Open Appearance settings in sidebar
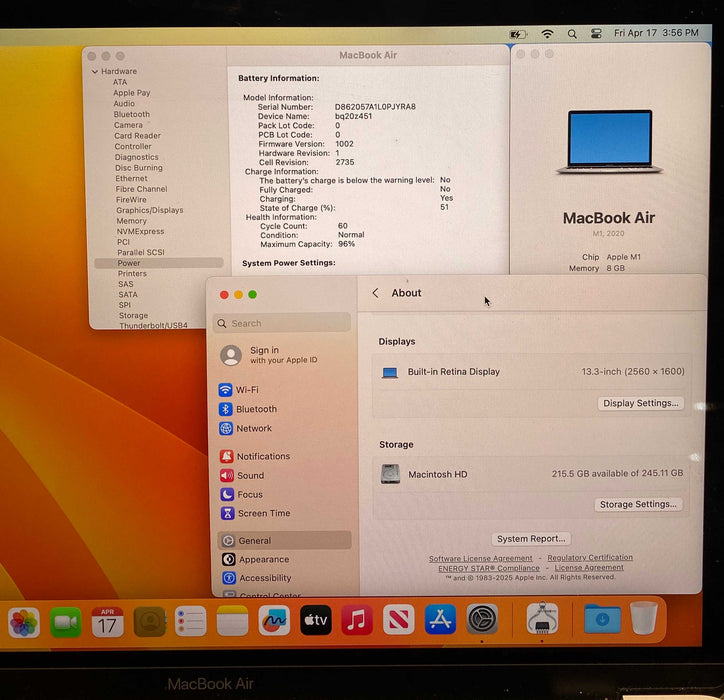 [264, 559]
